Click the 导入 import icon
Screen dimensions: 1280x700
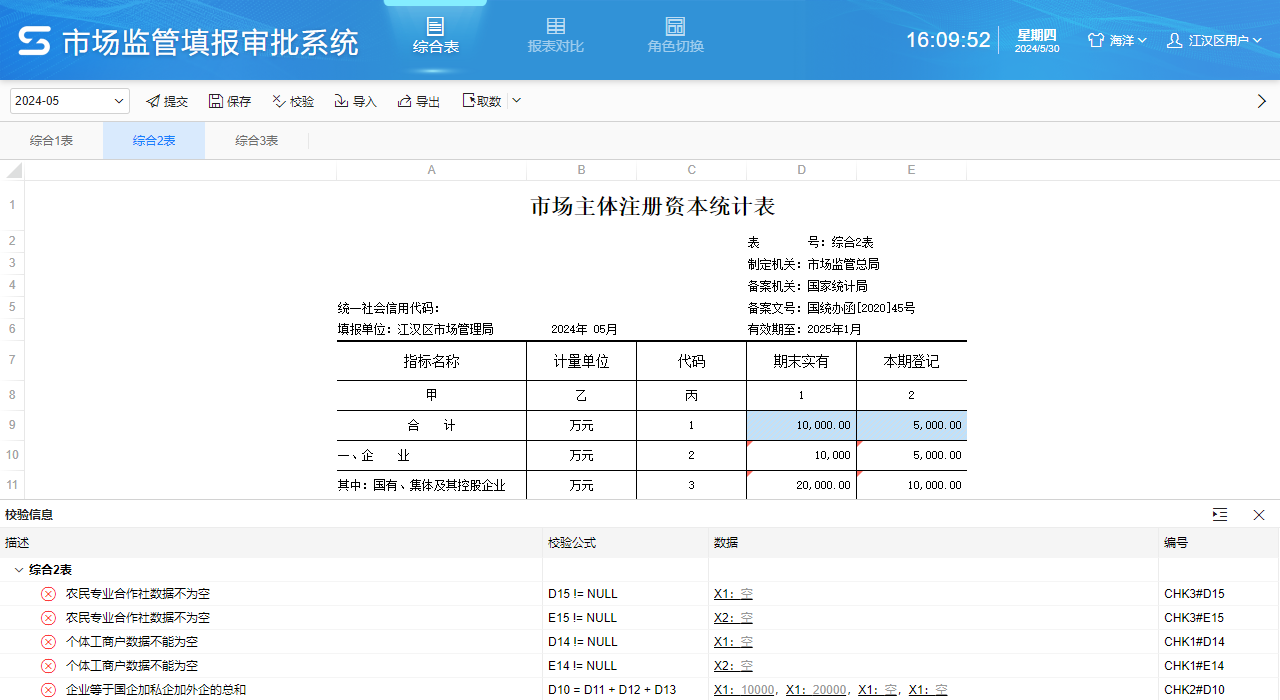[341, 100]
